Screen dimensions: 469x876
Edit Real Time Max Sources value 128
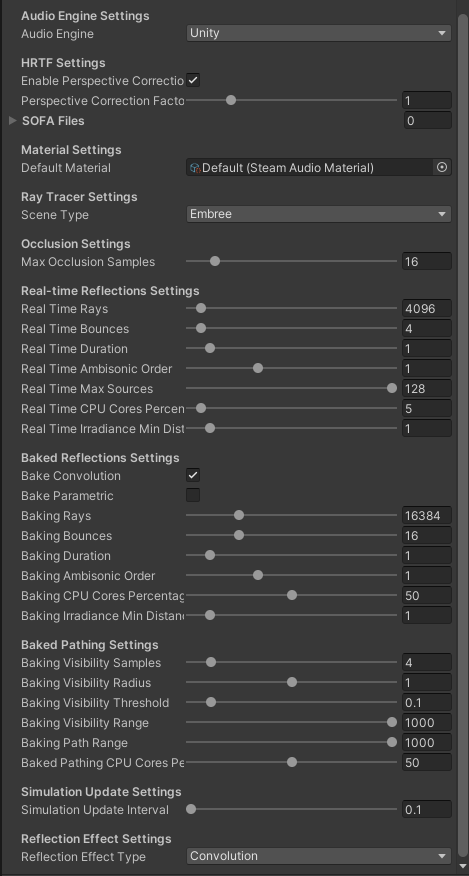pos(427,388)
